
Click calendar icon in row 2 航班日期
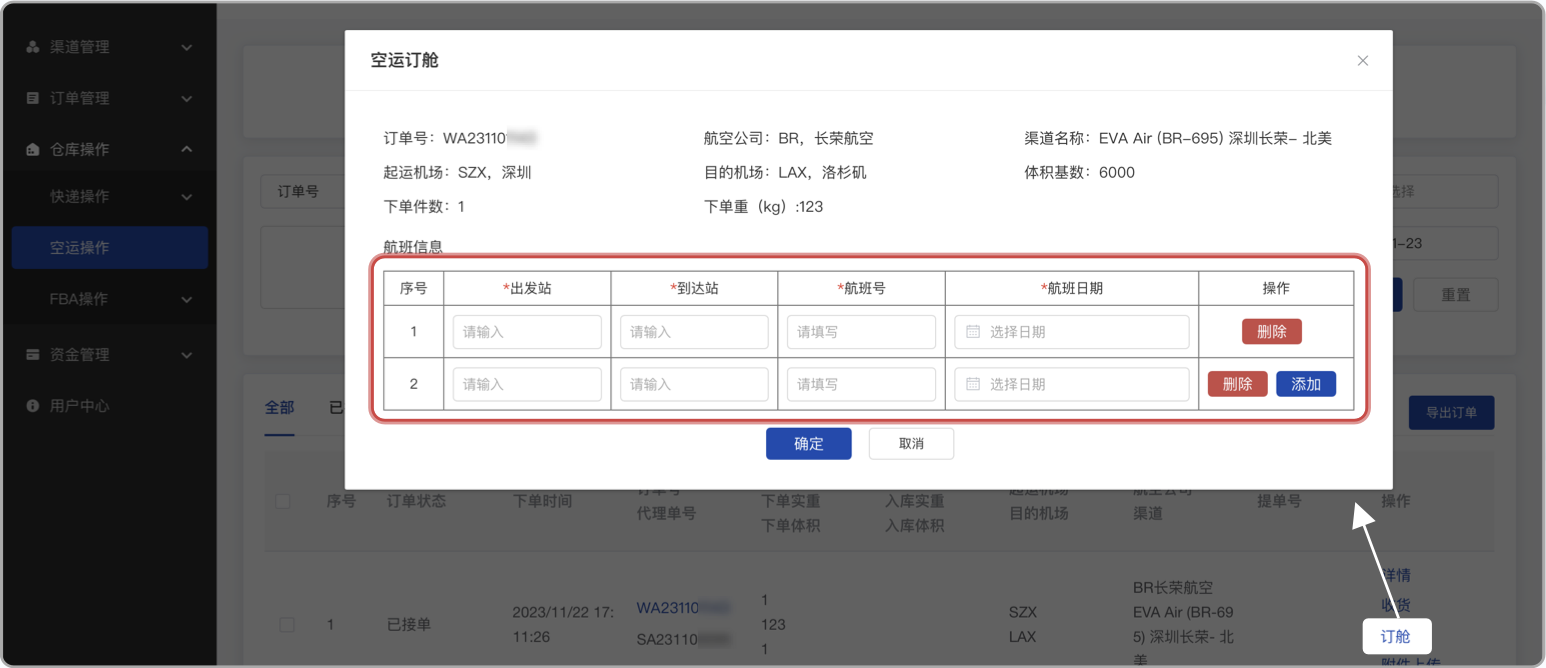click(971, 384)
